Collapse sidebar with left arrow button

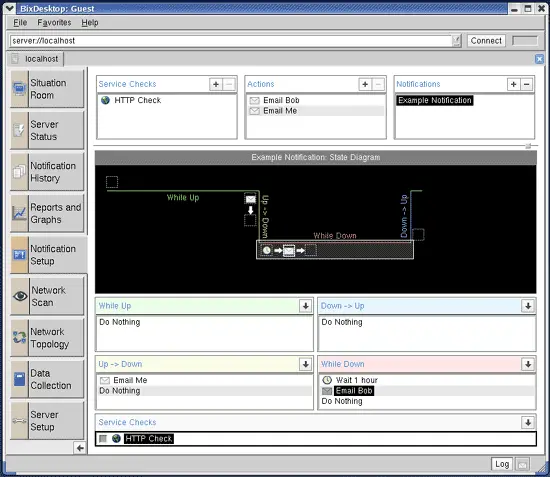tap(80, 448)
